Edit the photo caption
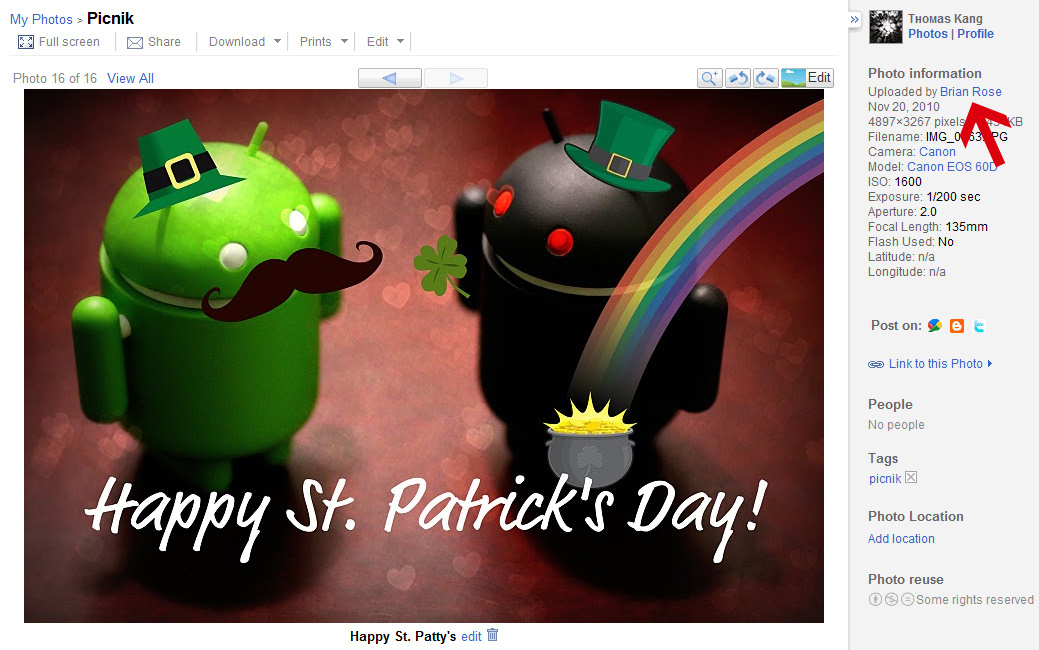 coord(471,637)
